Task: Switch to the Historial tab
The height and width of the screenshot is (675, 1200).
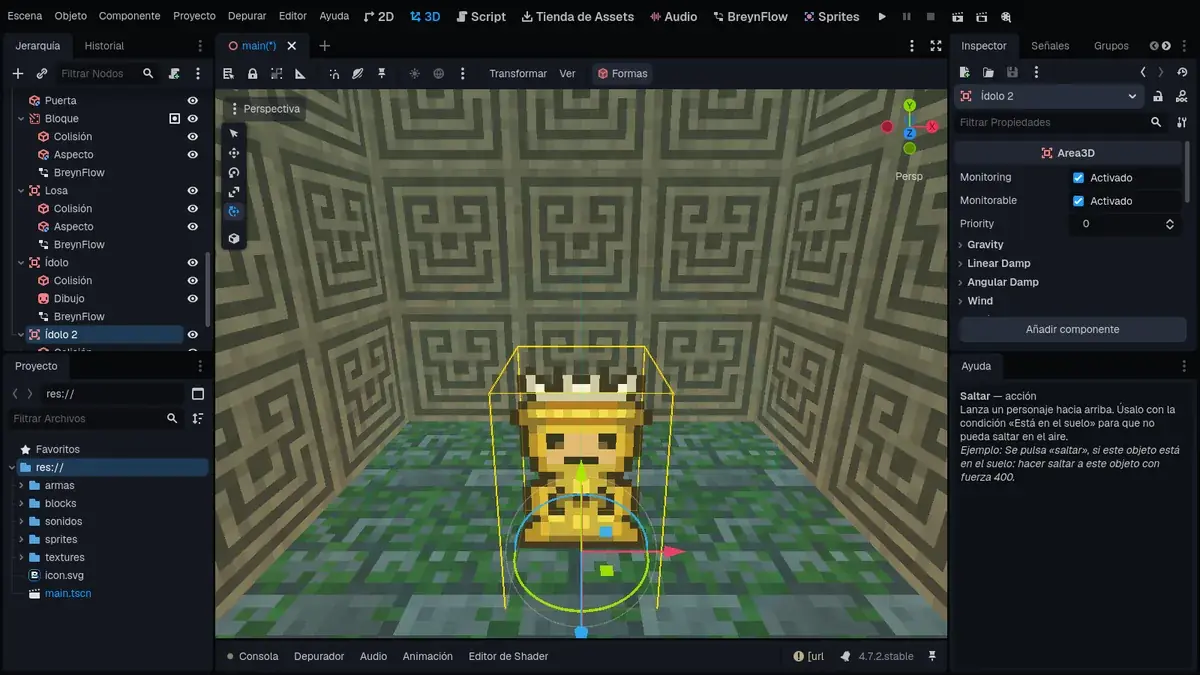Action: [104, 46]
